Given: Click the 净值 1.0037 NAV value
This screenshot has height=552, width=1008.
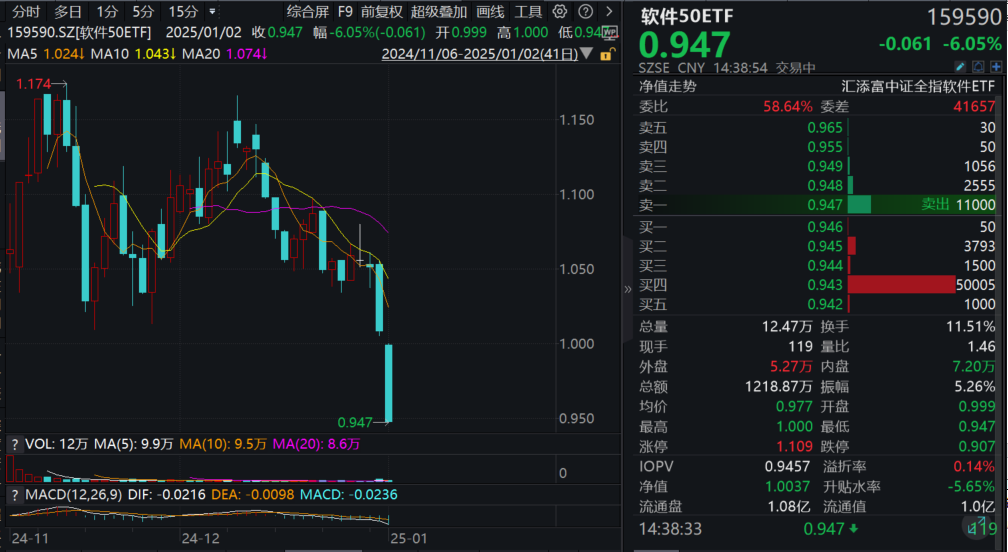Looking at the screenshot, I should click(788, 486).
